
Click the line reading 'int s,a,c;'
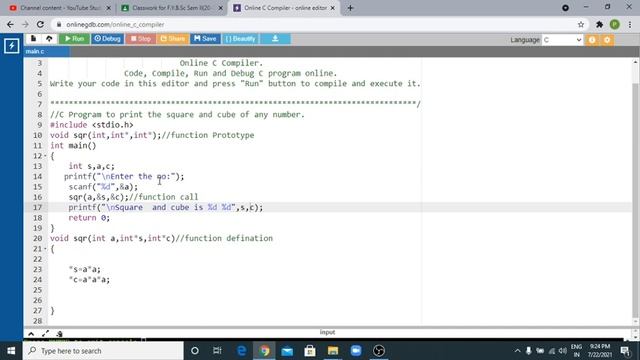pos(92,166)
